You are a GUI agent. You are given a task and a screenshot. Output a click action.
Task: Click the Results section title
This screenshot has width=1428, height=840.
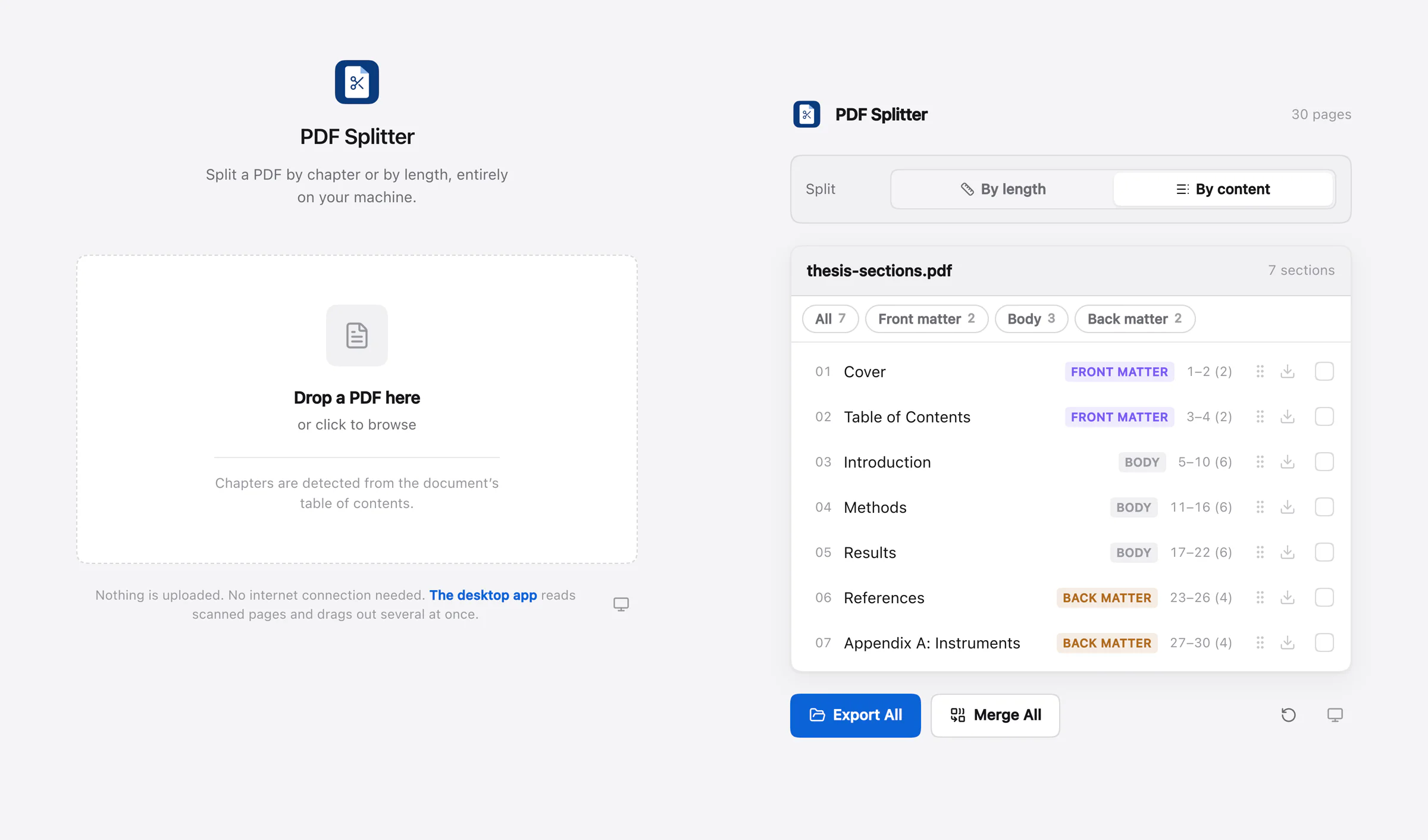[870, 553]
